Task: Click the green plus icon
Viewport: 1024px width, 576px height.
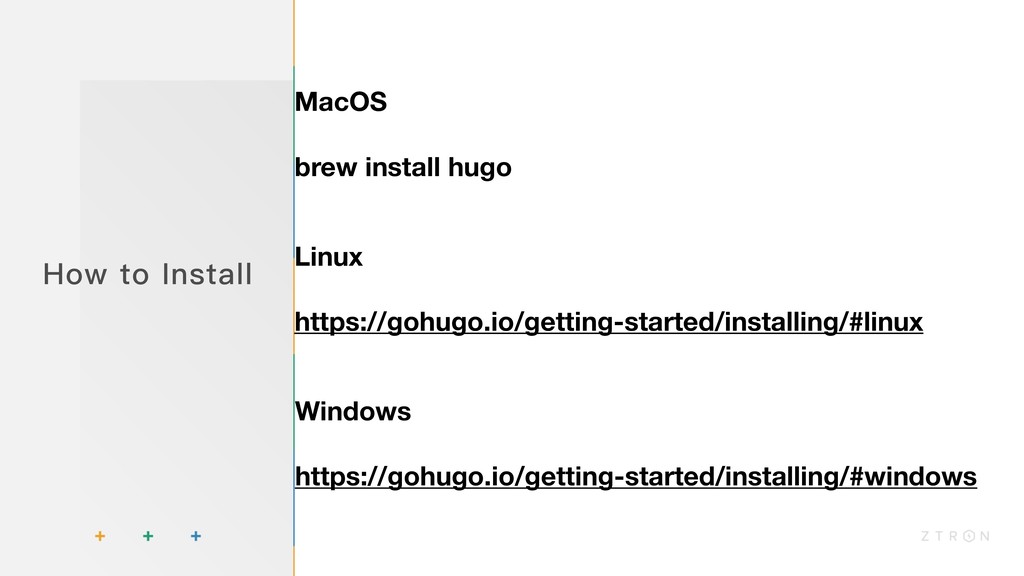Action: click(148, 537)
